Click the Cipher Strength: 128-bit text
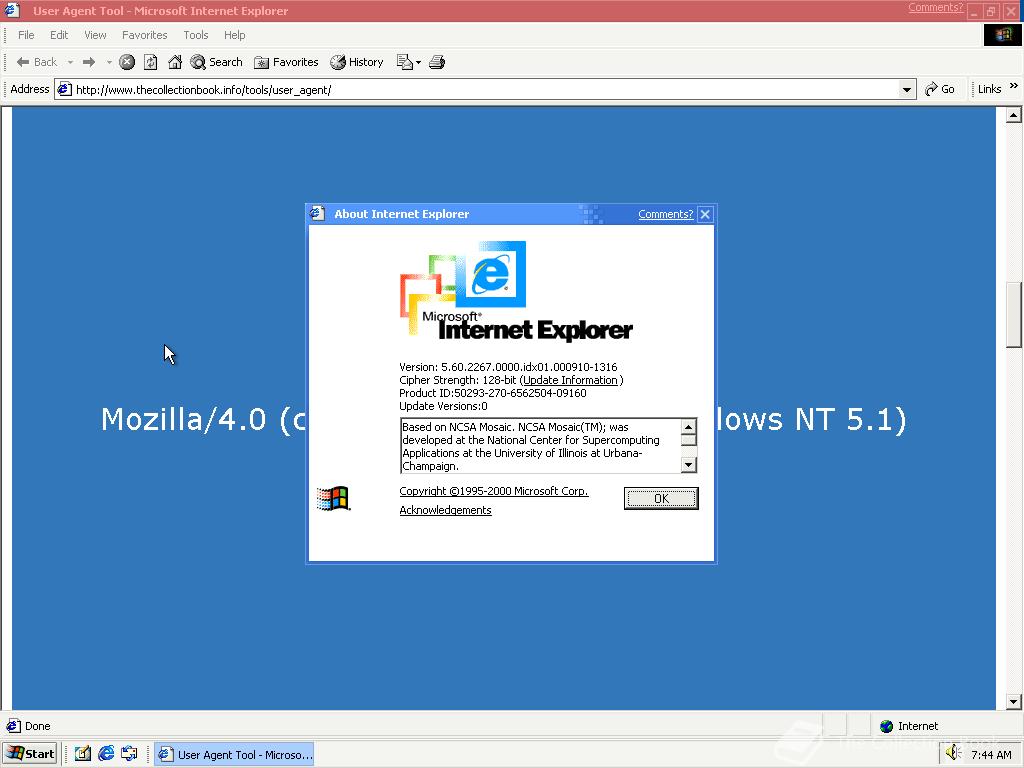Viewport: 1024px width, 768px height. [458, 380]
